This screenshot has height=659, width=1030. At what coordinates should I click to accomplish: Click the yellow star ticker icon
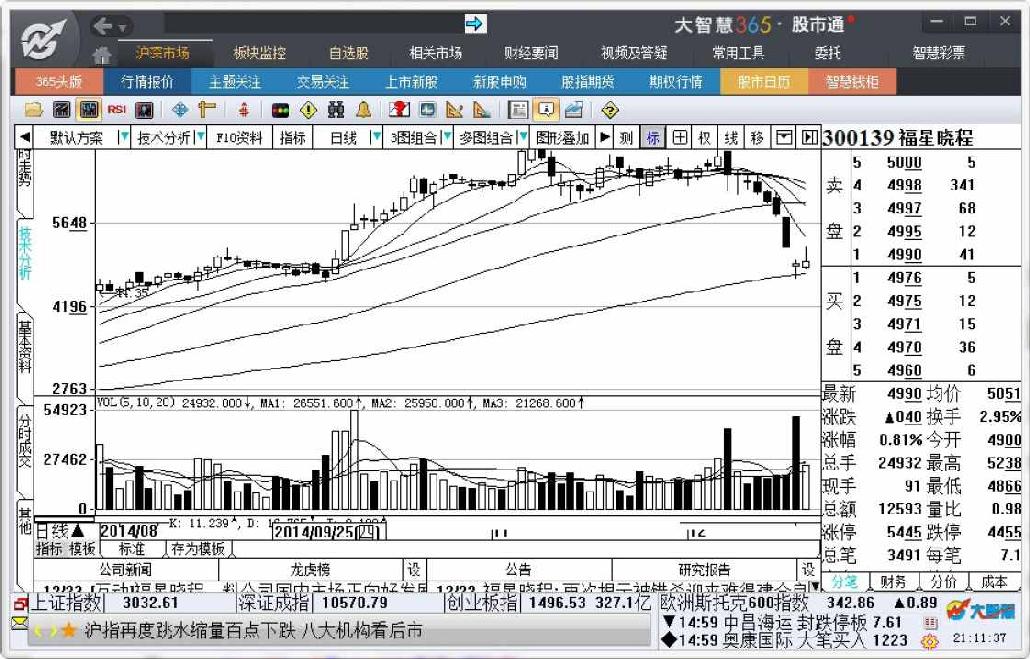(x=68, y=631)
